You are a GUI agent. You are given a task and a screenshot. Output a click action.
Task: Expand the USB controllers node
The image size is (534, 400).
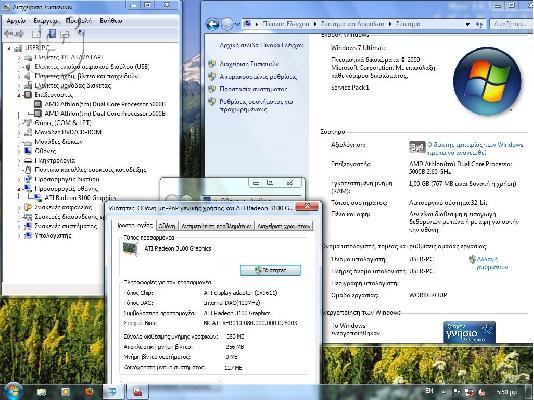coord(19,67)
